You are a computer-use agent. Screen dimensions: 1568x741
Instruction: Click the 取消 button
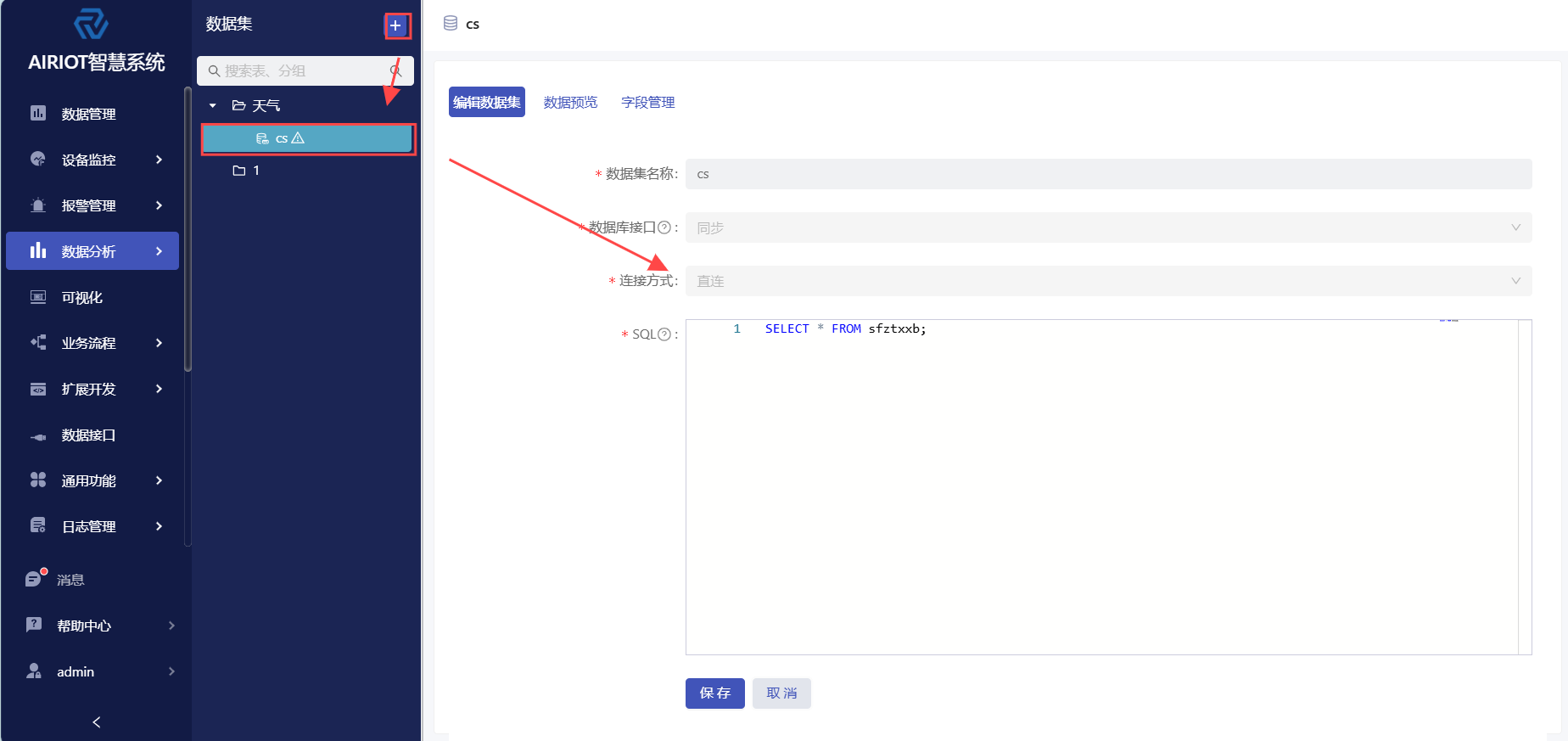tap(781, 693)
